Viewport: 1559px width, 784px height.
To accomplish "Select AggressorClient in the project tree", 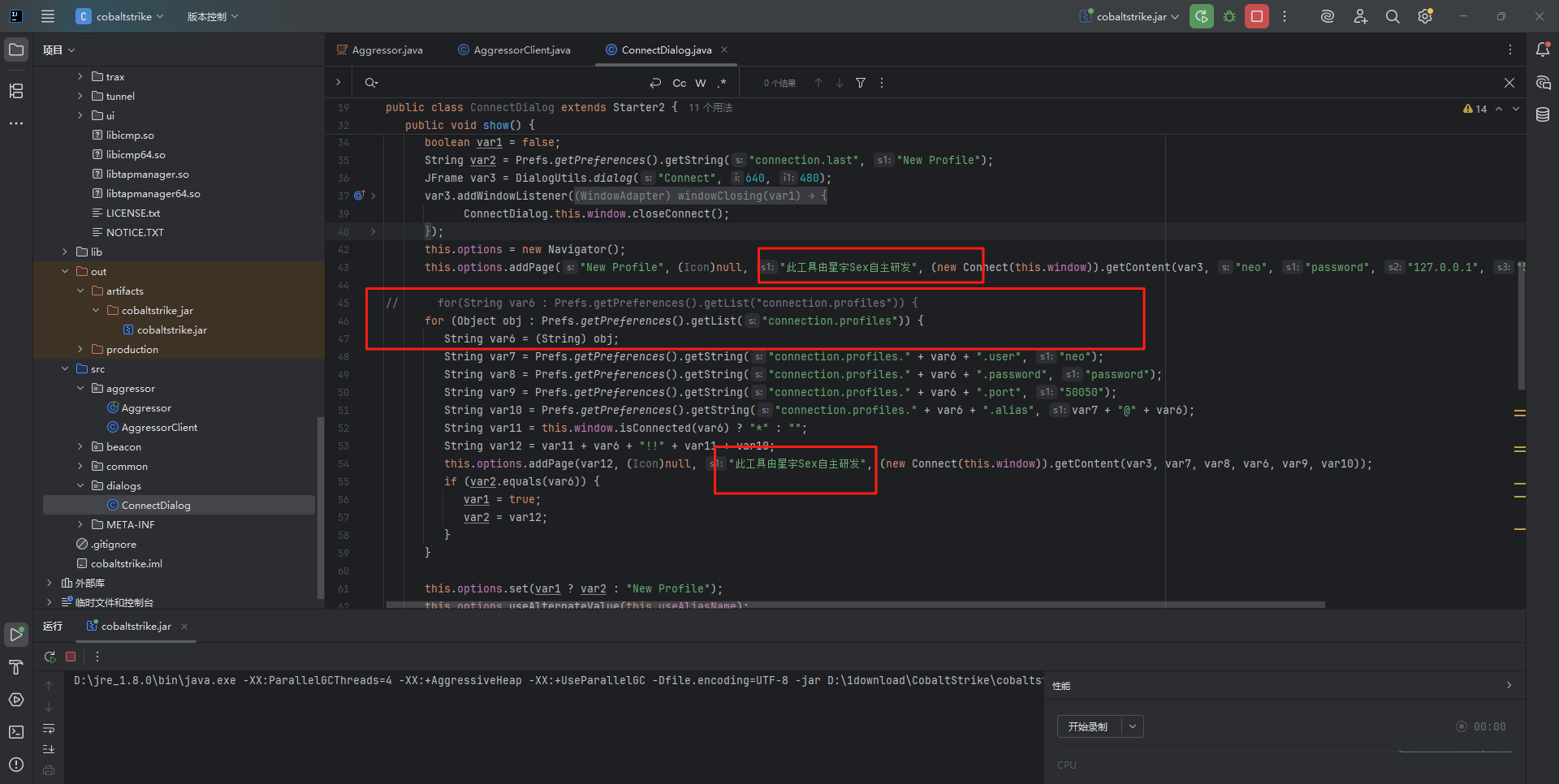I will pyautogui.click(x=159, y=427).
